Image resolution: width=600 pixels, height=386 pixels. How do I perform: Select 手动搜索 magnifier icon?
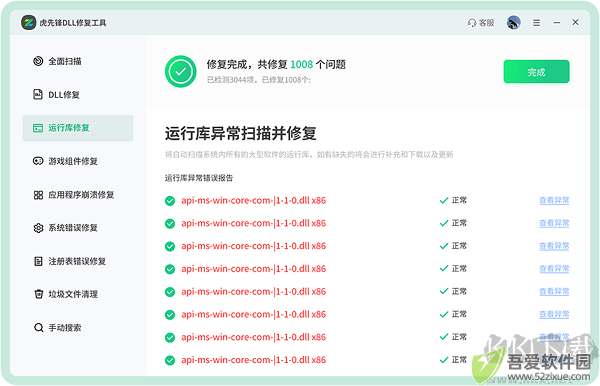pos(38,327)
